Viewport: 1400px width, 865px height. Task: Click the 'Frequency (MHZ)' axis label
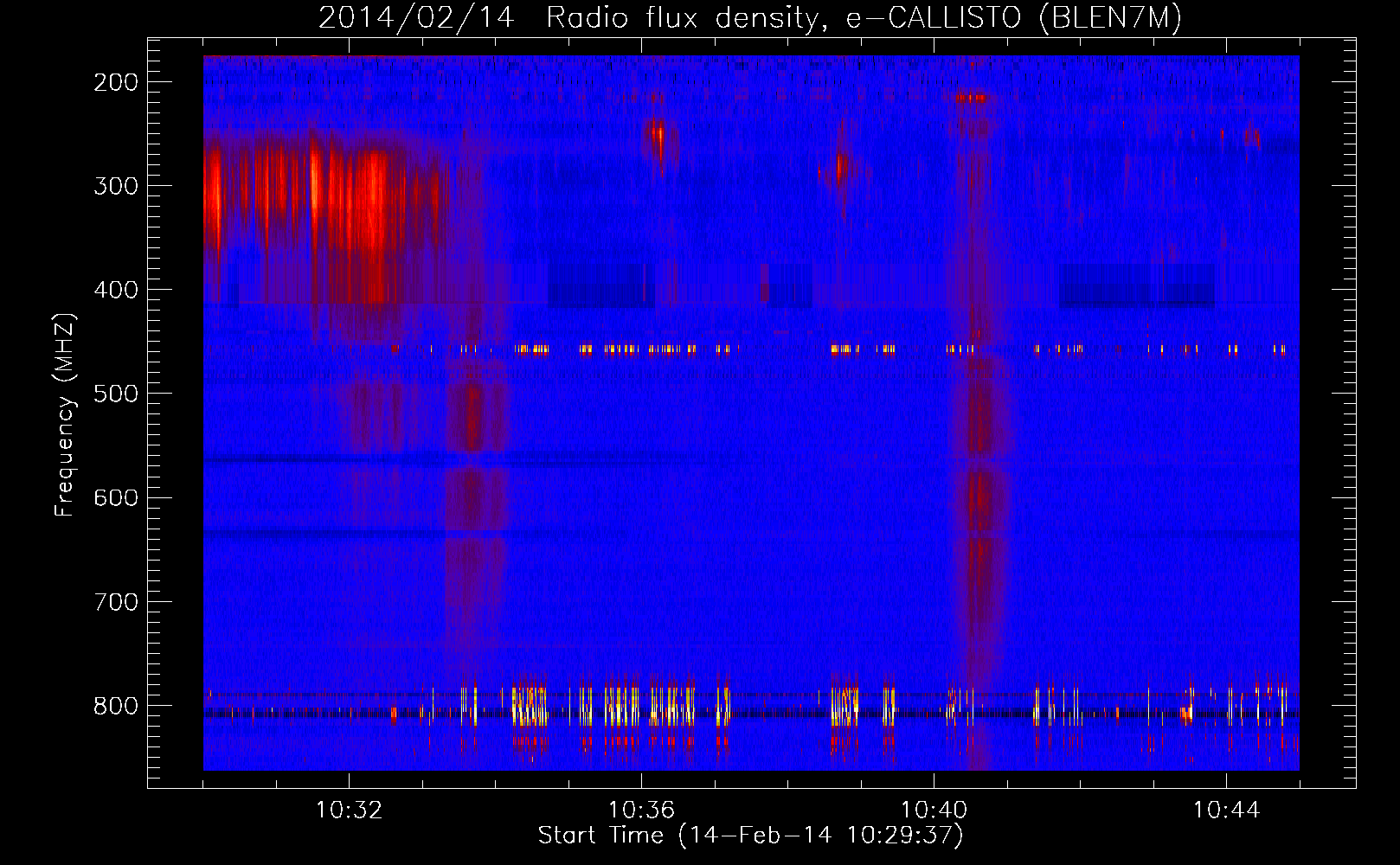(65, 414)
